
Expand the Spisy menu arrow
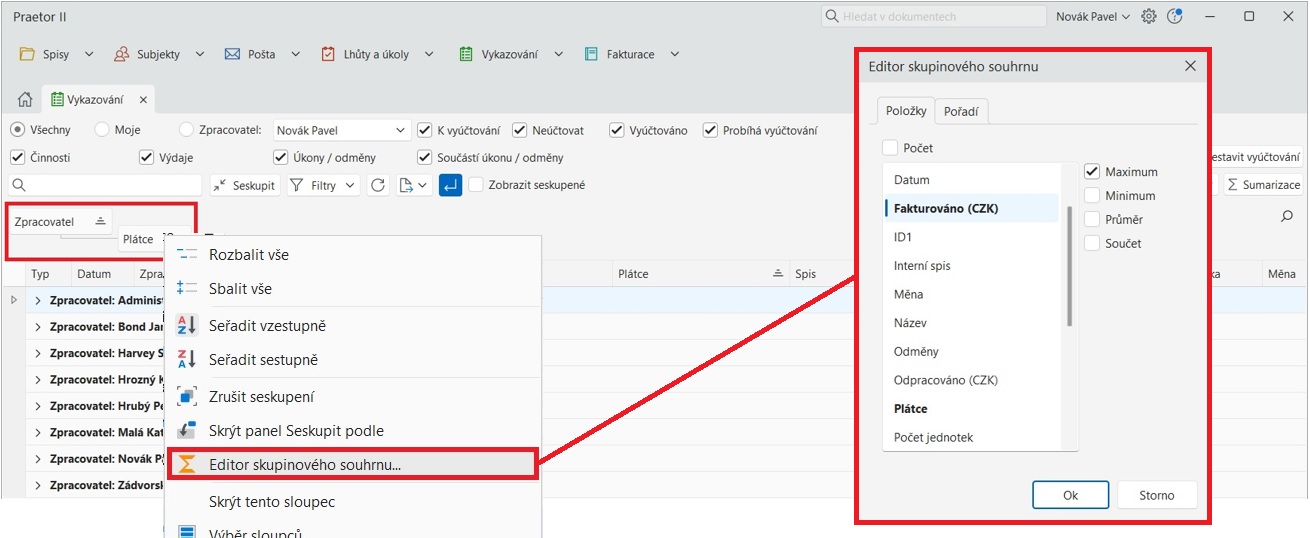click(x=89, y=54)
